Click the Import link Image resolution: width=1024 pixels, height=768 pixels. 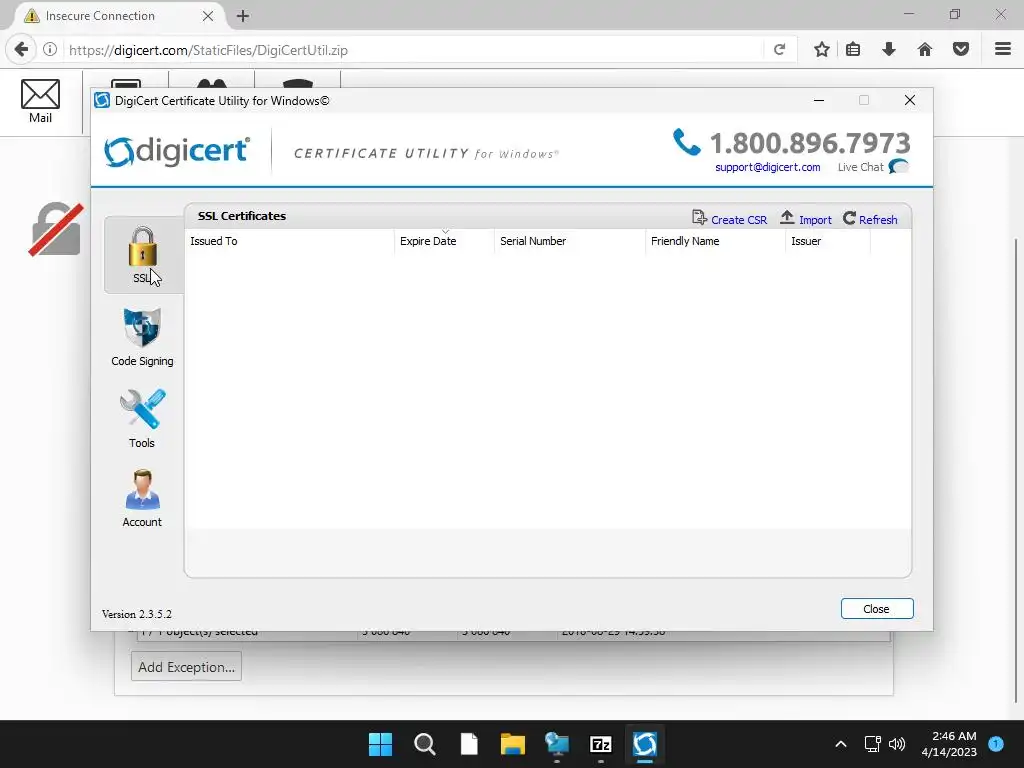coord(806,219)
